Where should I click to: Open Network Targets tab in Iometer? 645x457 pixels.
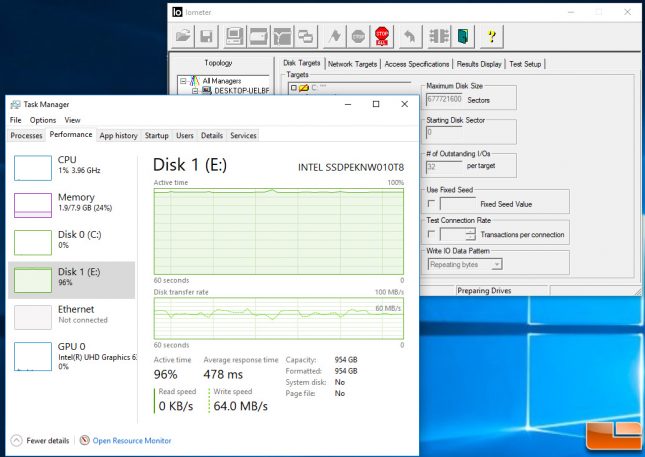(353, 64)
